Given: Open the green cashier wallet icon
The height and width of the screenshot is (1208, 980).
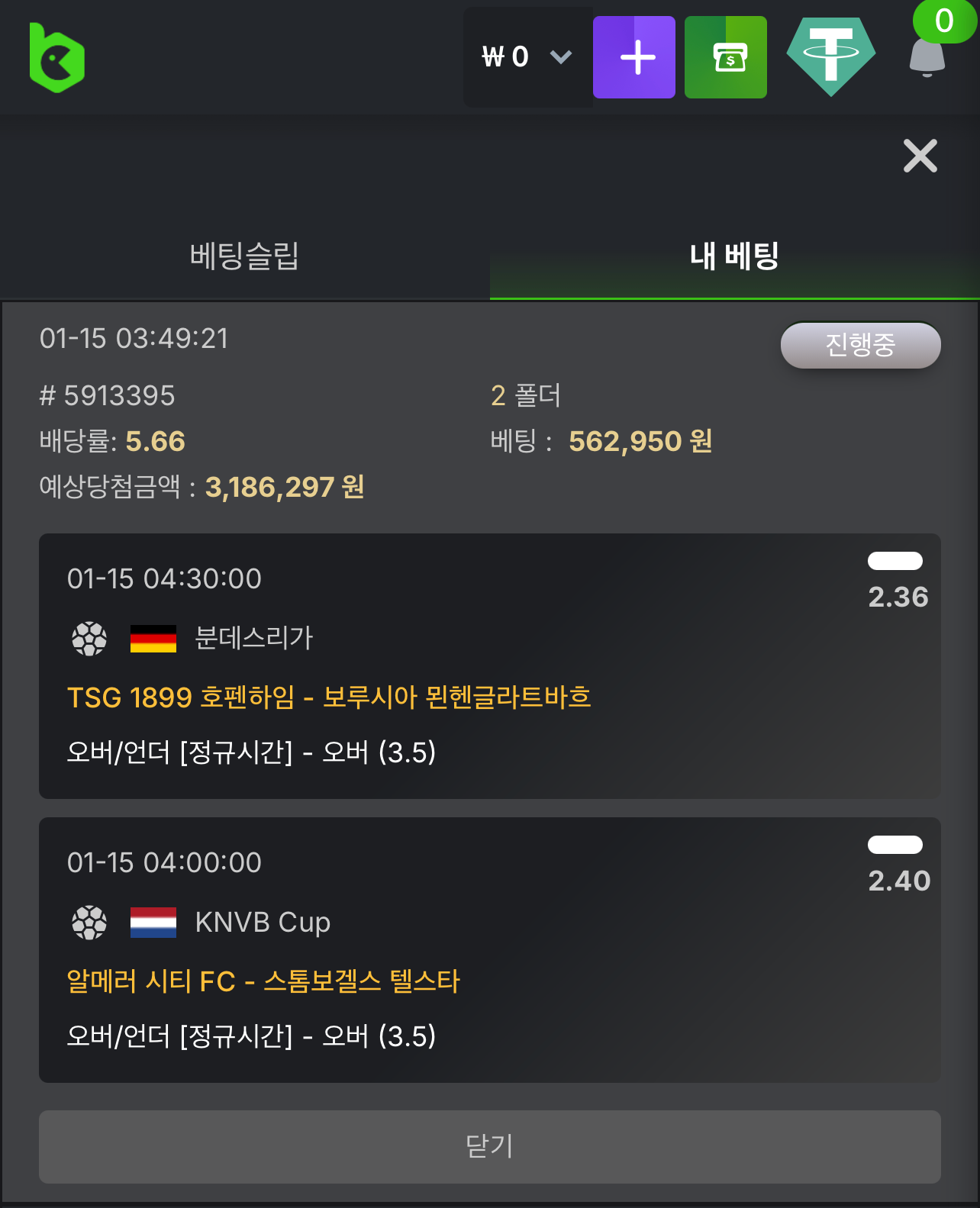Looking at the screenshot, I should [725, 57].
